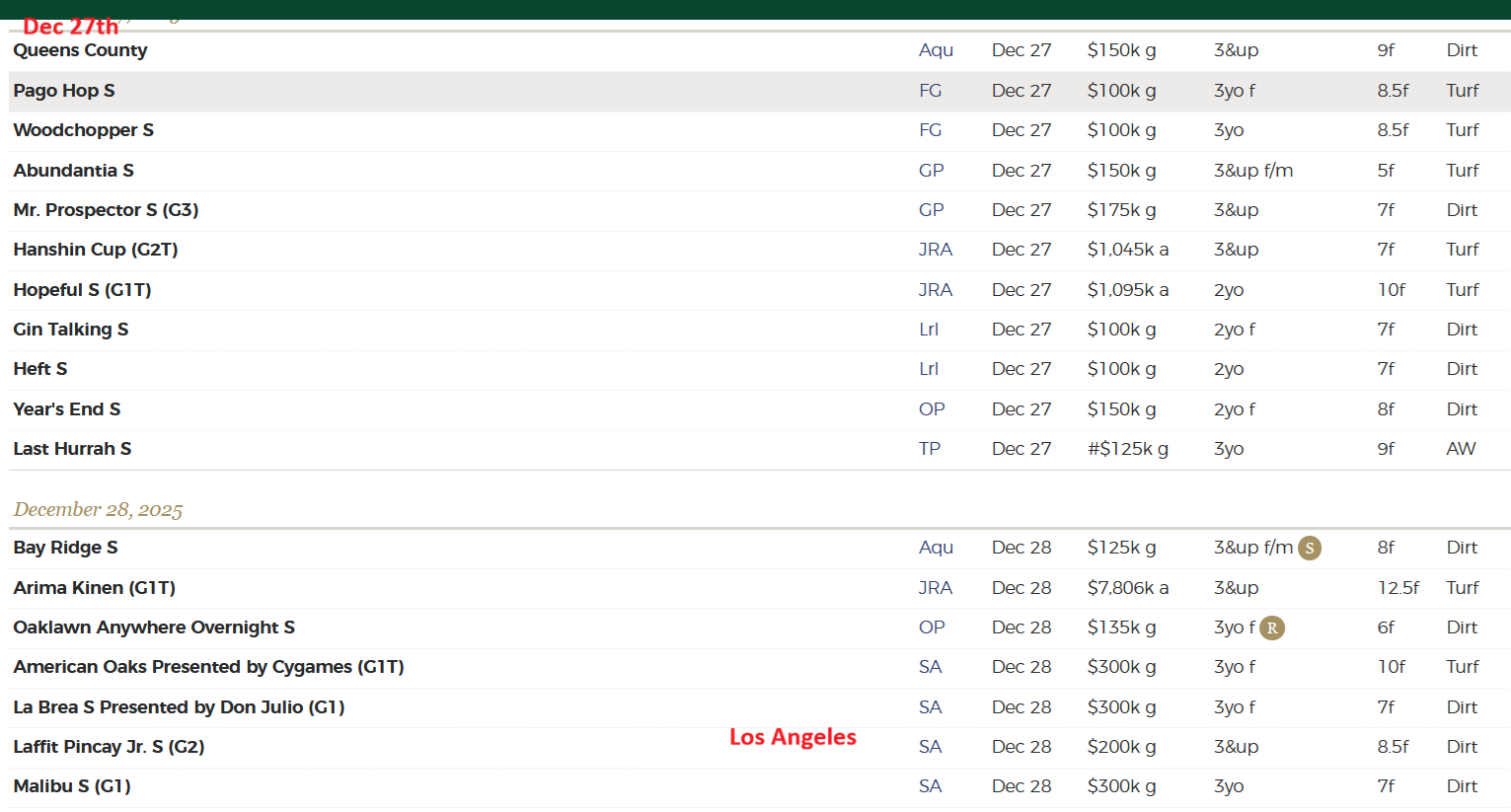Click the Dec 28 date in Malibu S row
1511x812 pixels.
click(x=1021, y=786)
